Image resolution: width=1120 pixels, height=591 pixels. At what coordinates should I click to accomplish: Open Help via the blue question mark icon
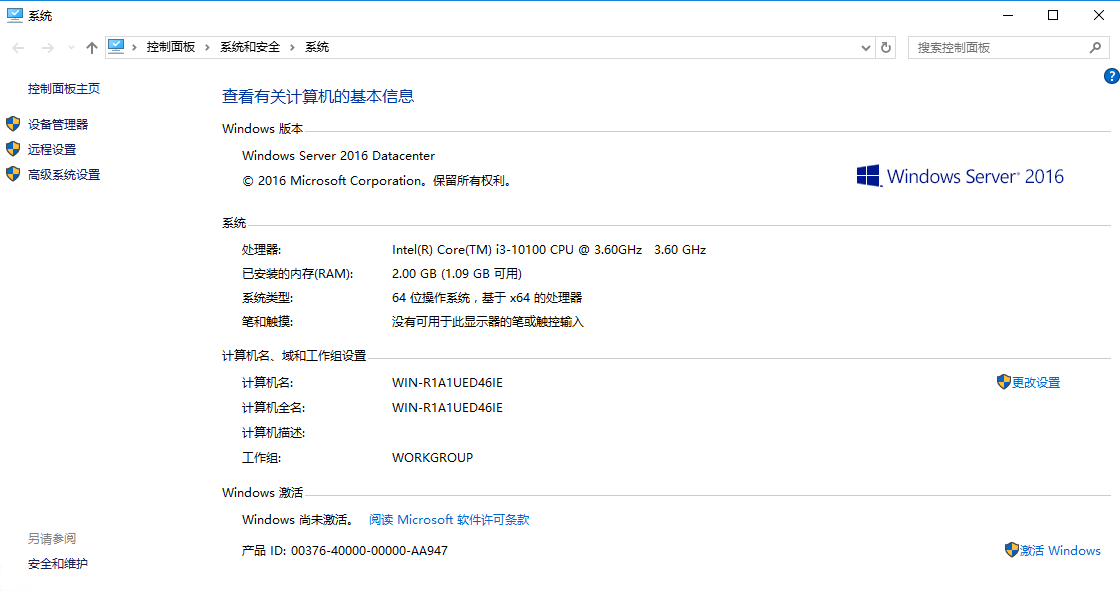click(1111, 76)
